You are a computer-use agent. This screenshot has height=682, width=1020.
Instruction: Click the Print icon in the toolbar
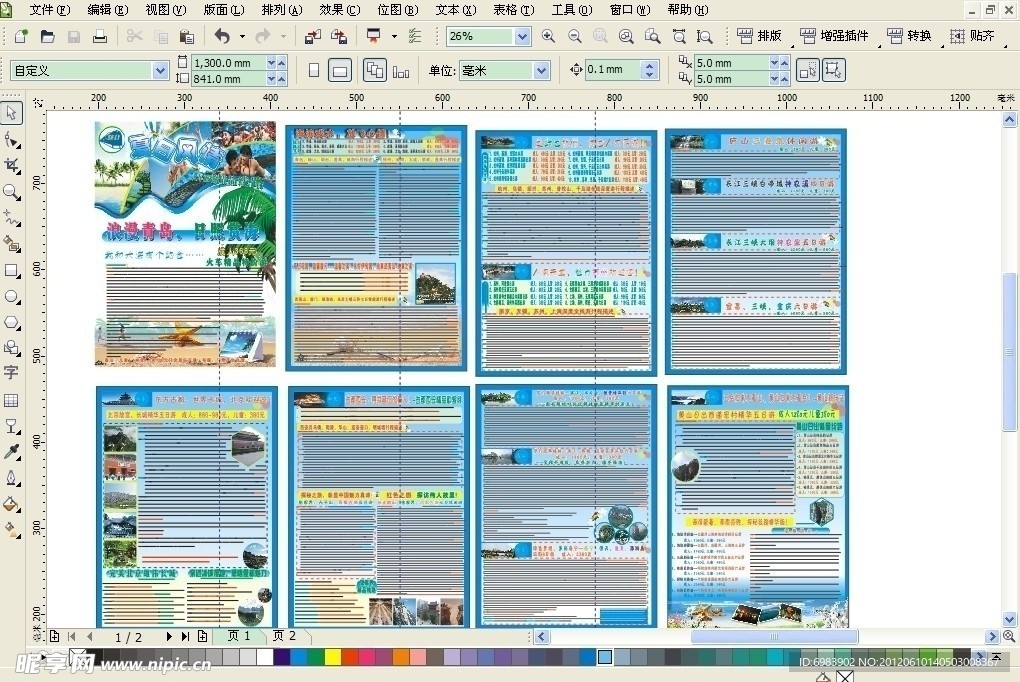pyautogui.click(x=100, y=37)
